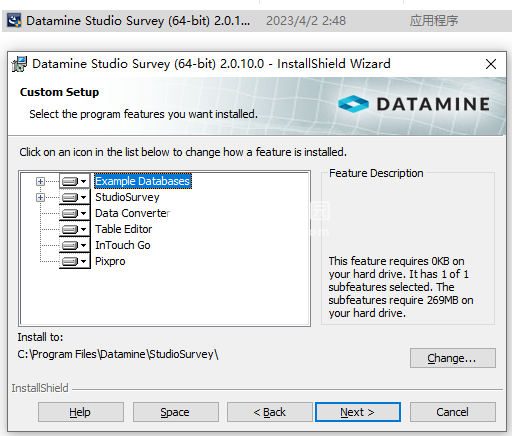Open install options dropdown for StudioSurvey
The width and height of the screenshot is (512, 436).
pos(75,197)
